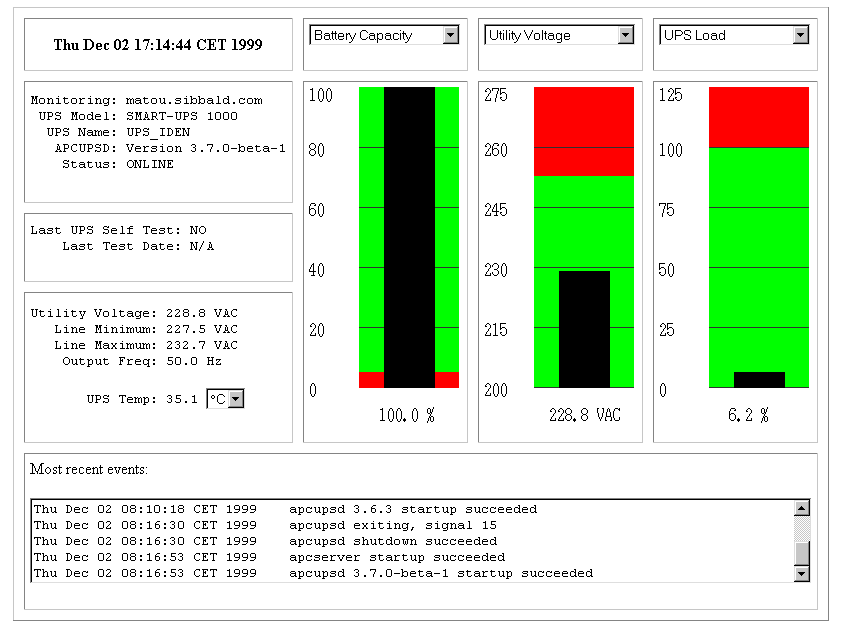The width and height of the screenshot is (846, 636).
Task: Click the red zone of voltage graph
Action: (584, 130)
